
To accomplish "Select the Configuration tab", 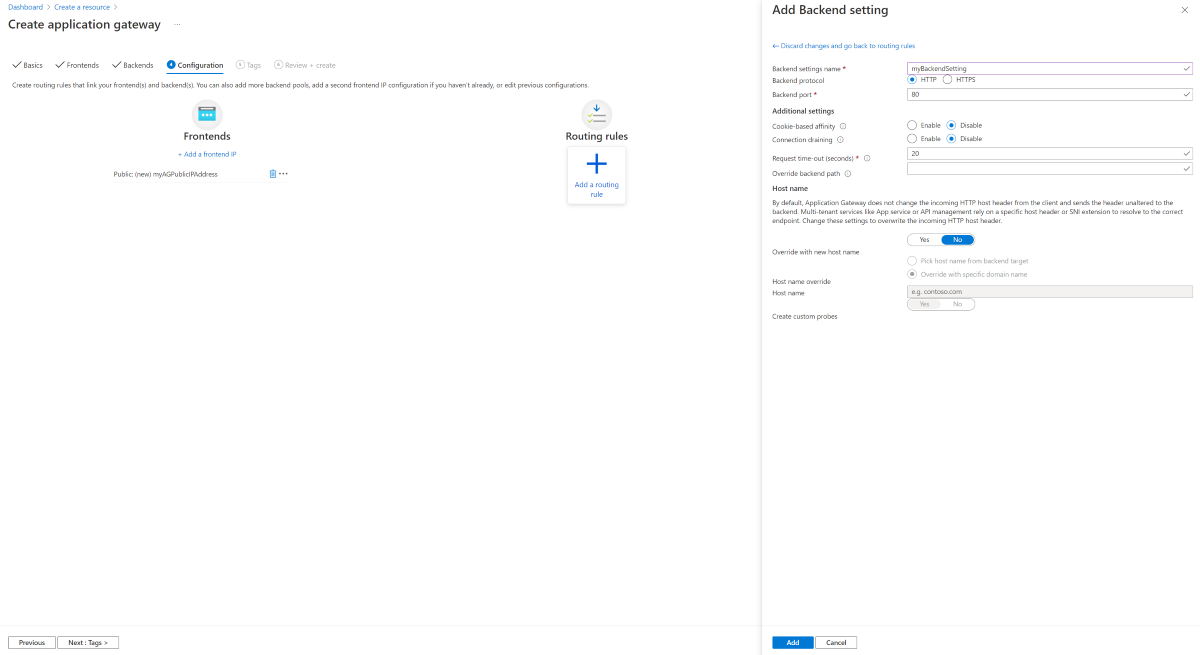I will pos(195,65).
